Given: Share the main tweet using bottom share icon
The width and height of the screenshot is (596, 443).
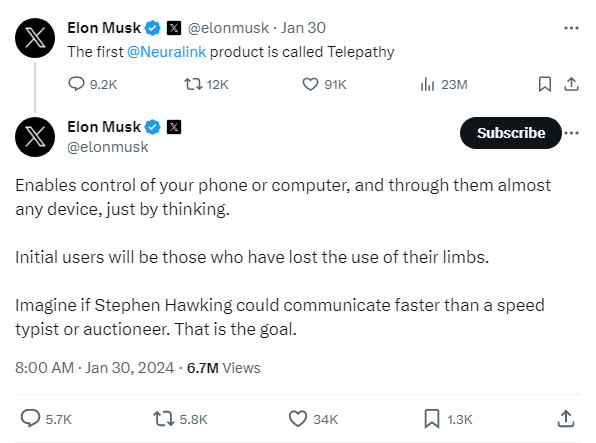Looking at the screenshot, I should [x=566, y=419].
